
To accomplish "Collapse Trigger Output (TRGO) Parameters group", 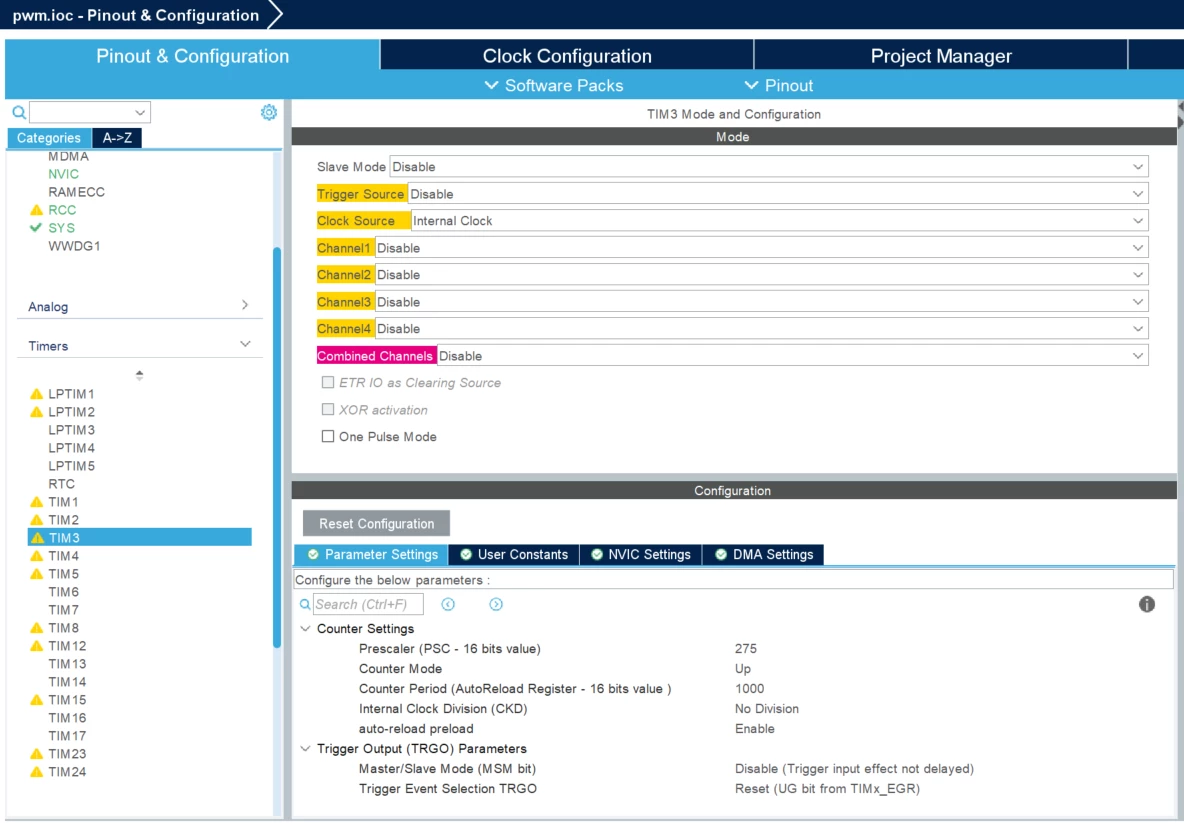I will point(305,749).
